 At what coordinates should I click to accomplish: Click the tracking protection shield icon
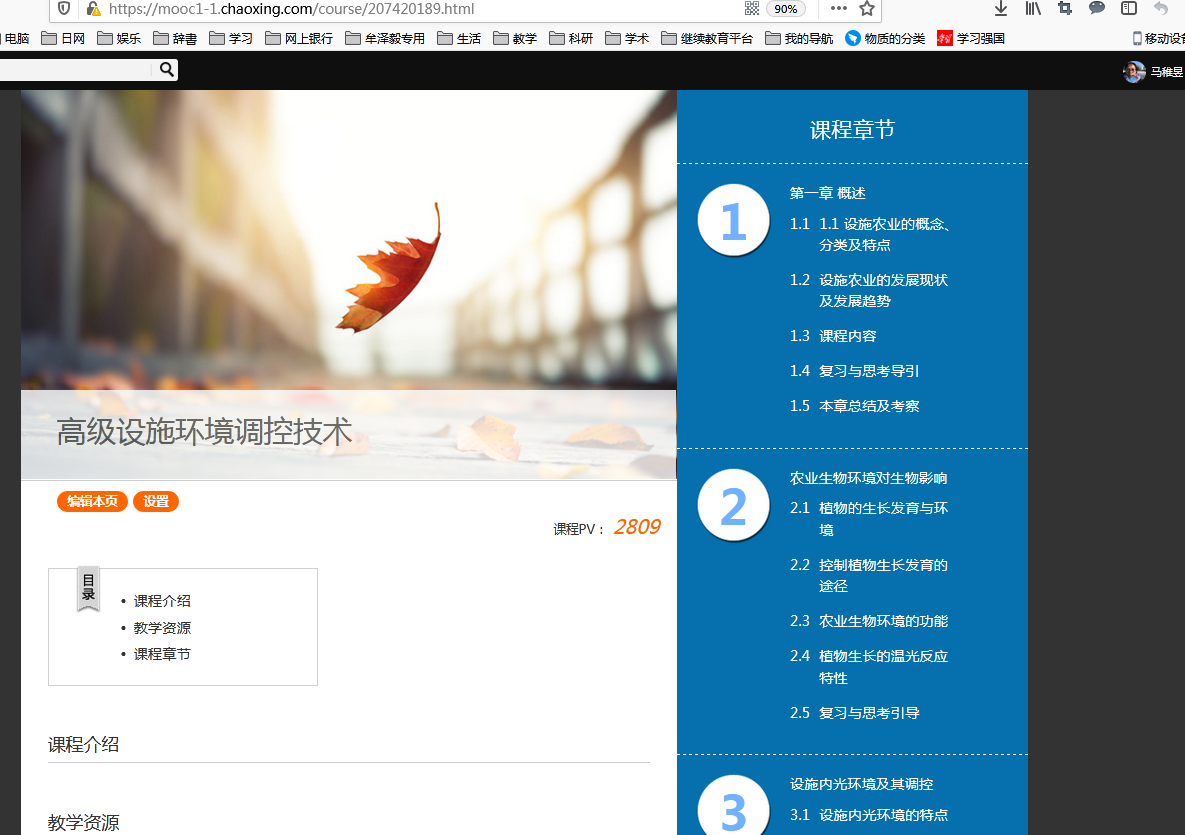click(x=64, y=9)
